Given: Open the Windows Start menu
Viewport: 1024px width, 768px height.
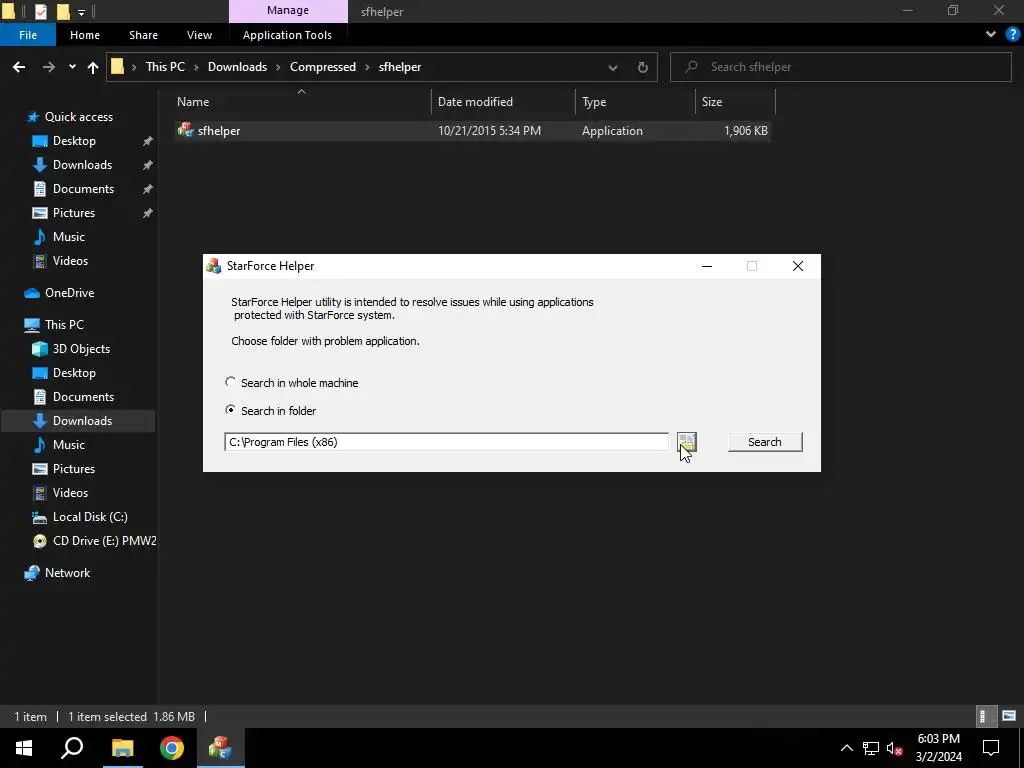Looking at the screenshot, I should (x=24, y=748).
